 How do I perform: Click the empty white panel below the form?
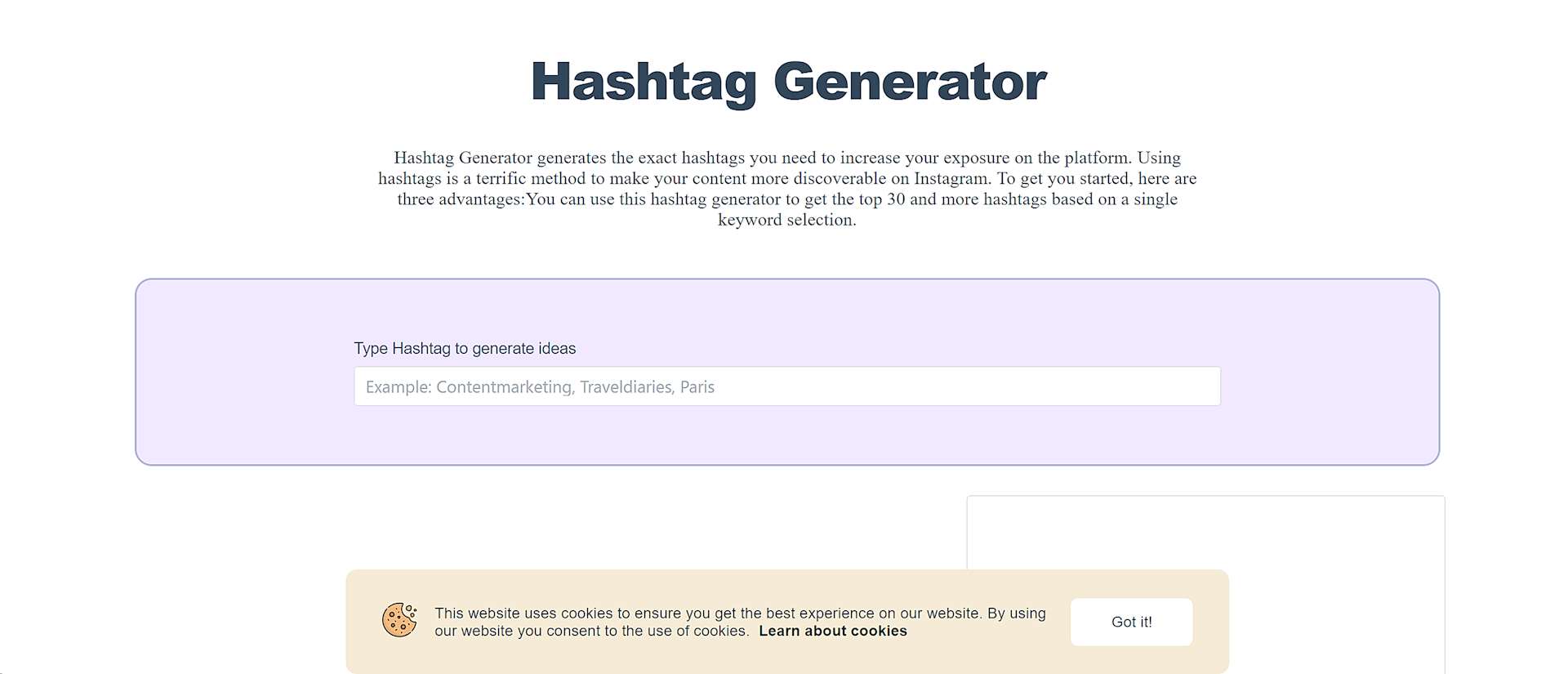(x=1205, y=531)
